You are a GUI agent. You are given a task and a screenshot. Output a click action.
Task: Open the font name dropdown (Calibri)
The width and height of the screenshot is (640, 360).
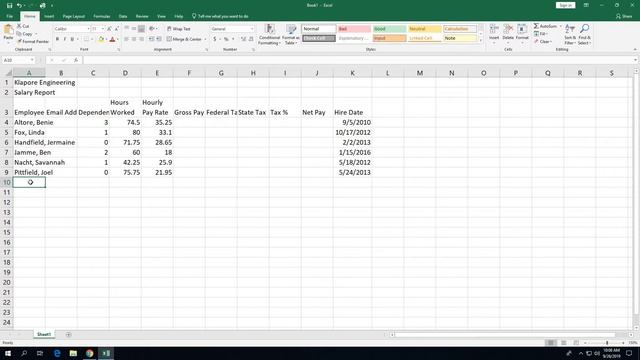(88, 29)
